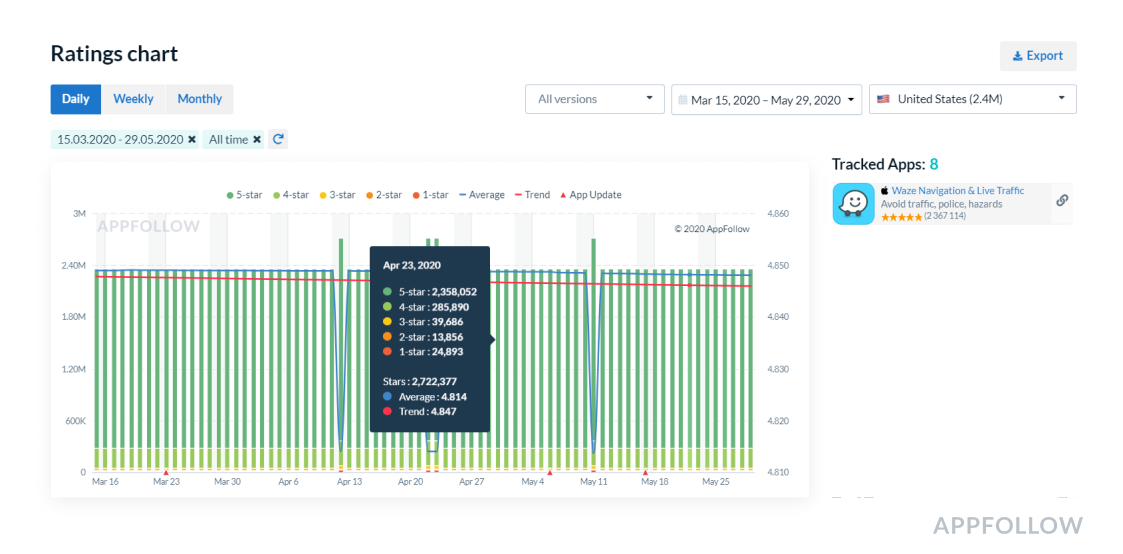Switch to Monthly view
1123x554 pixels.
[x=200, y=99]
